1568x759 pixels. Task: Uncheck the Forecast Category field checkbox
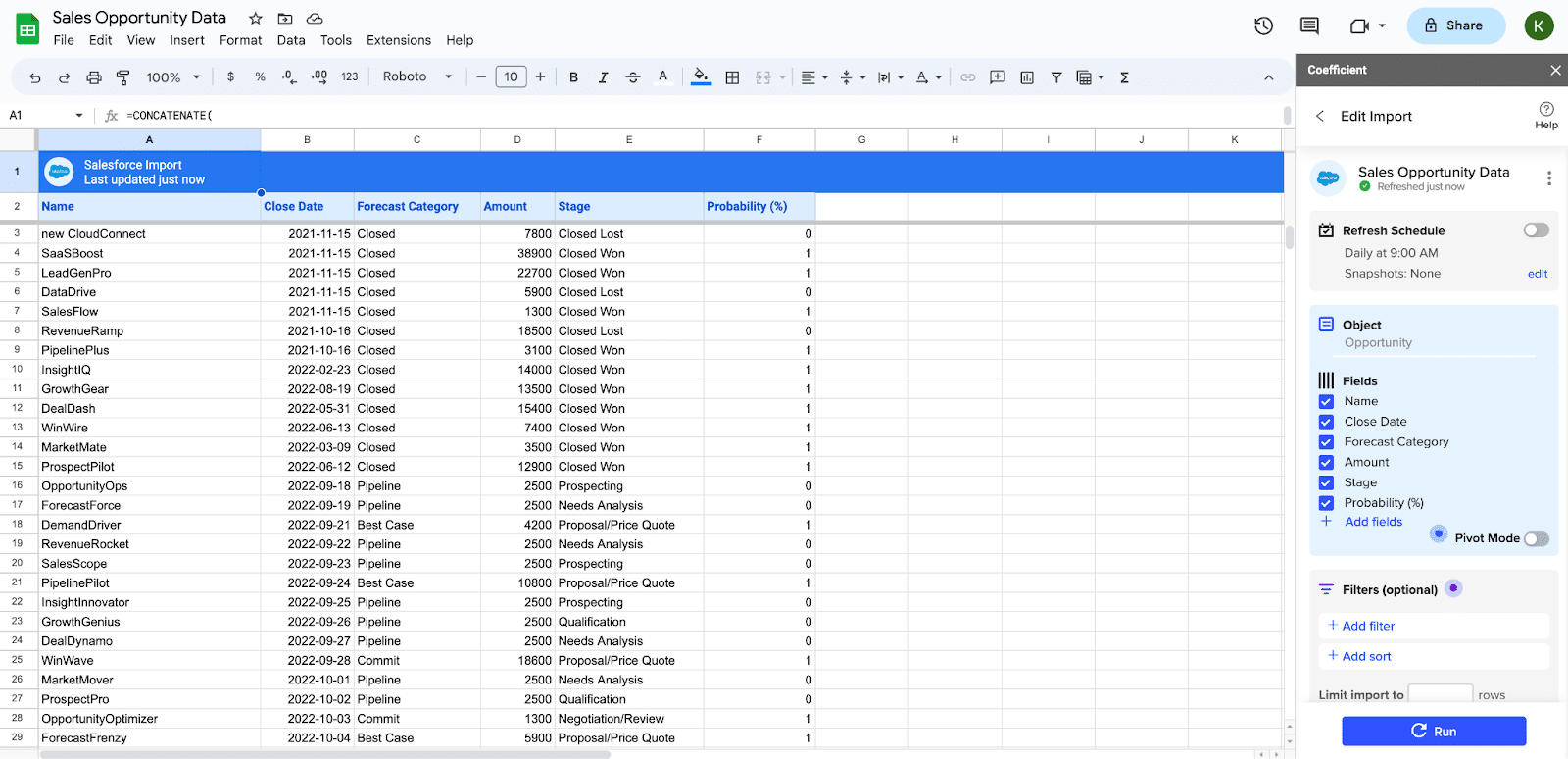coord(1326,442)
